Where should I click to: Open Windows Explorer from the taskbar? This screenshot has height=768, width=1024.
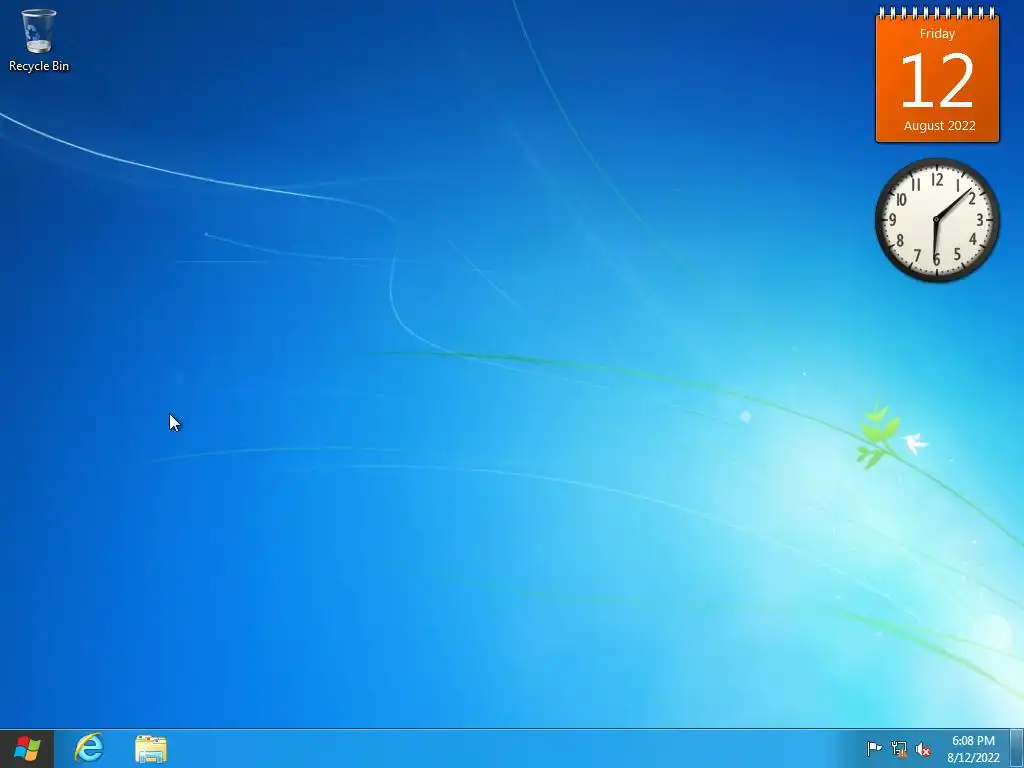coord(151,748)
